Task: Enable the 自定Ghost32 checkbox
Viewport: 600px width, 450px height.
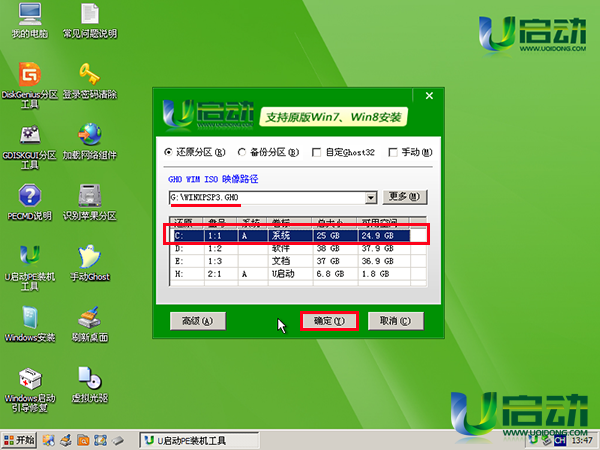Action: point(317,153)
